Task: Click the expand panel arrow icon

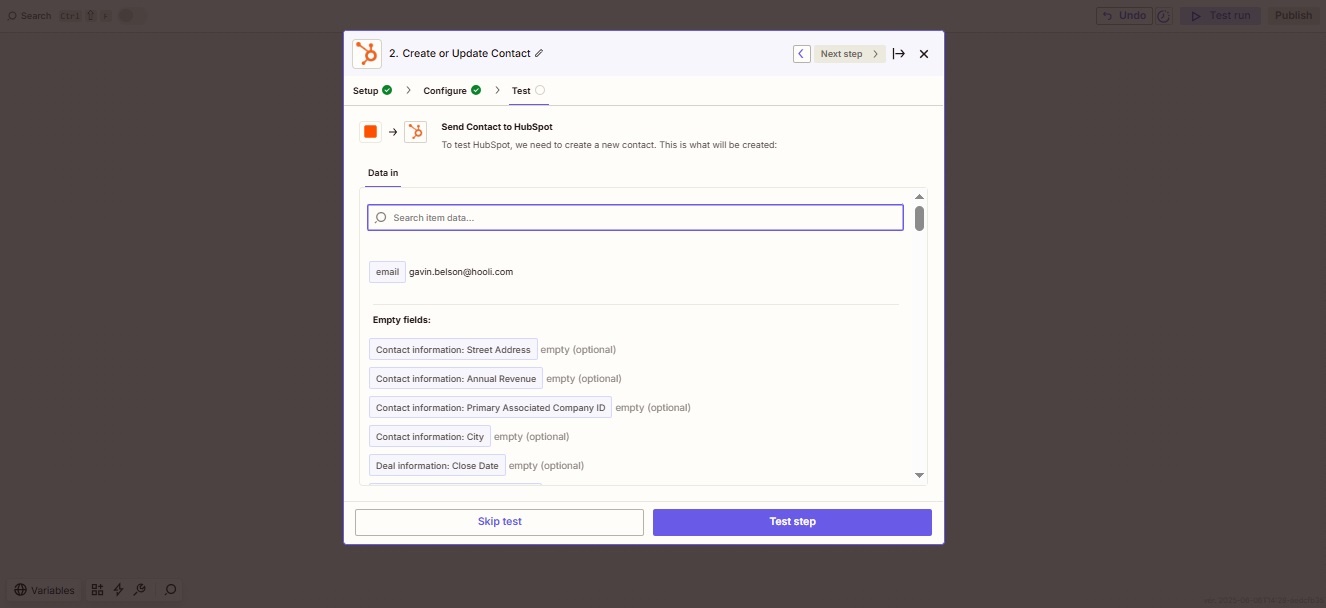Action: tap(899, 54)
